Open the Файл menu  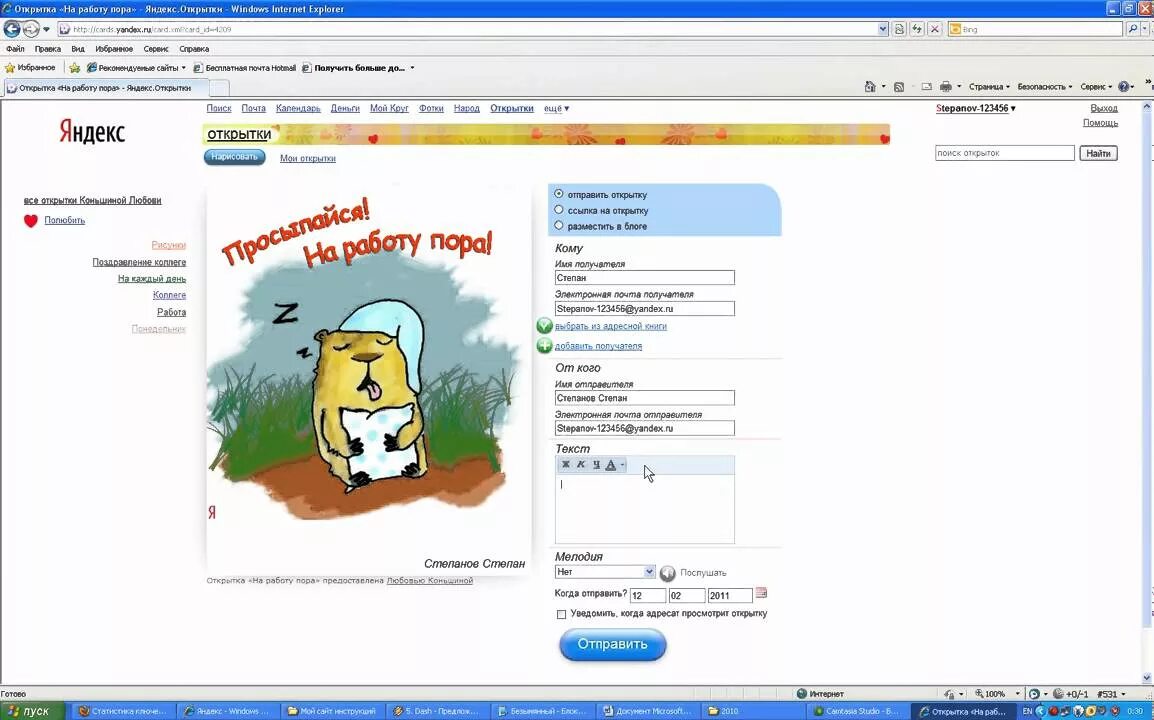coord(15,49)
